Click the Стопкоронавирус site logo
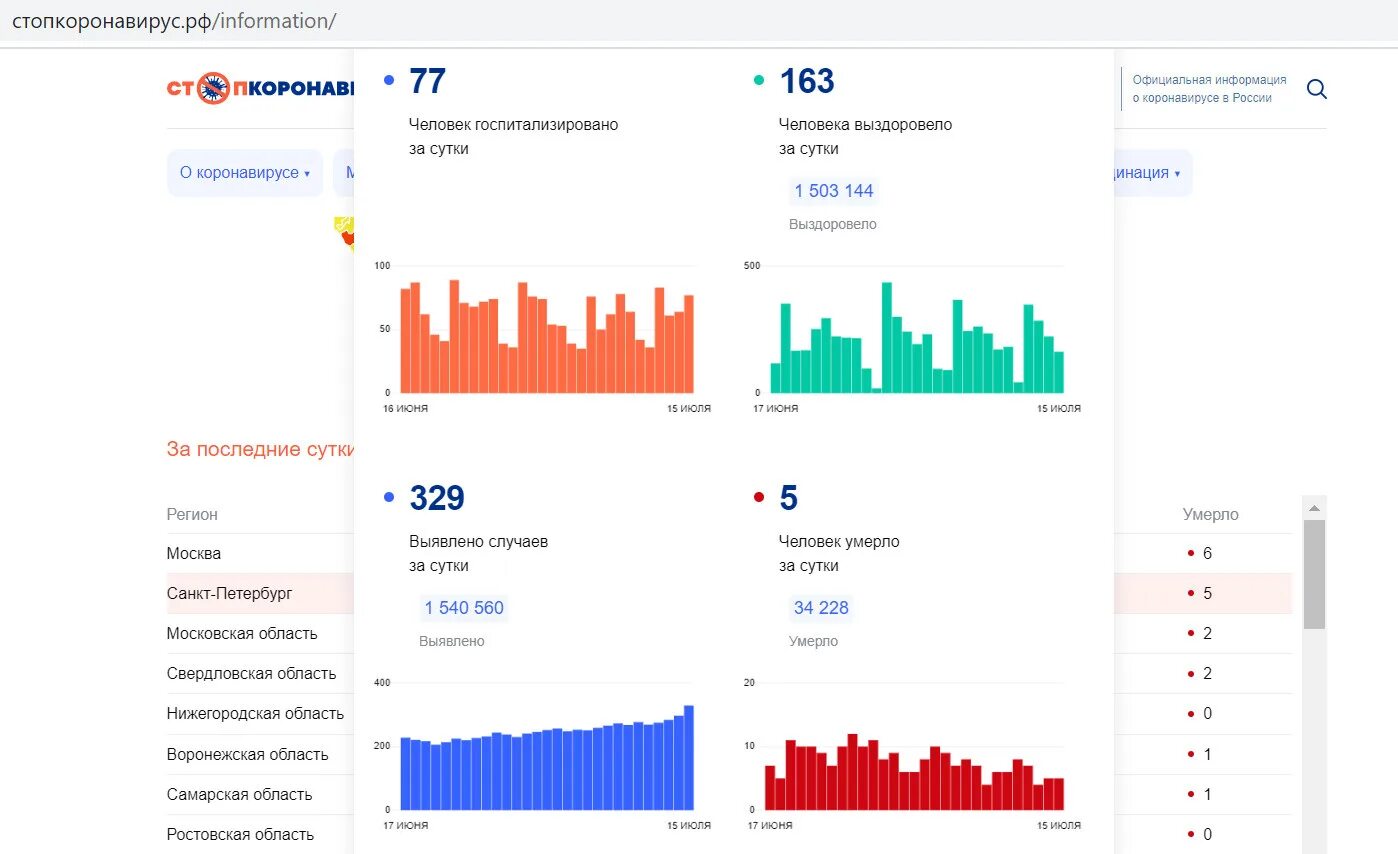The width and height of the screenshot is (1398, 854). pos(260,89)
